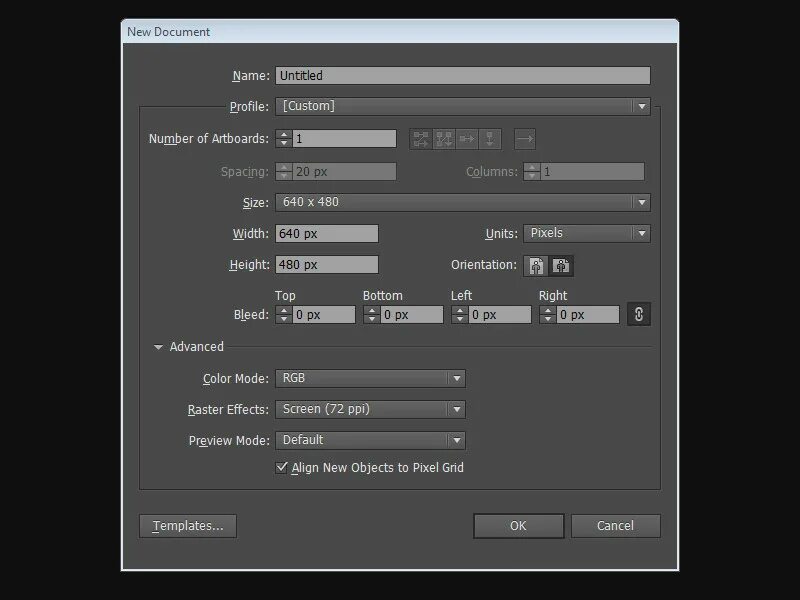This screenshot has height=600, width=800.
Task: Click the Name field containing Untitled
Action: point(463,76)
